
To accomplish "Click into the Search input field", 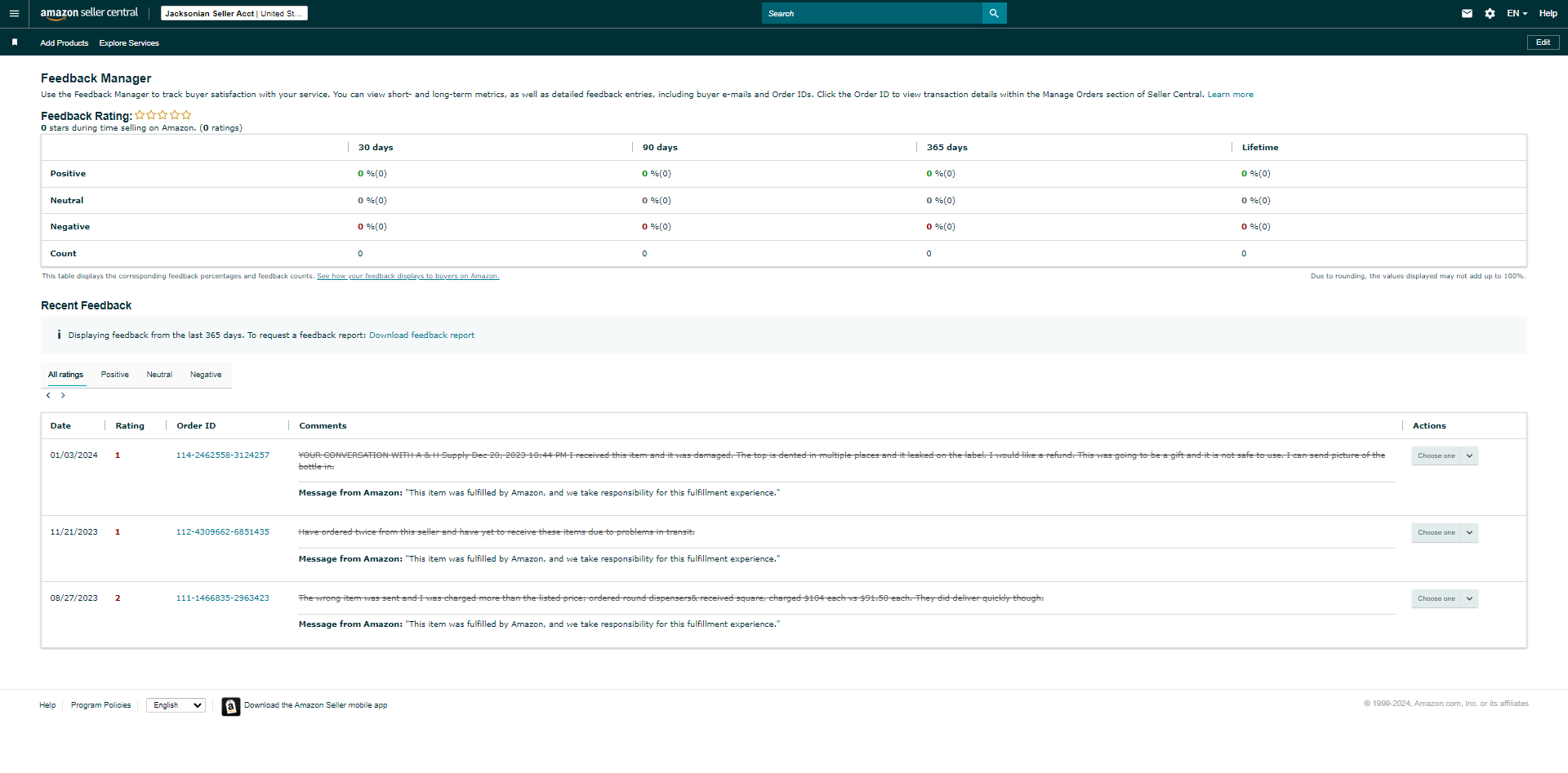I will (871, 13).
